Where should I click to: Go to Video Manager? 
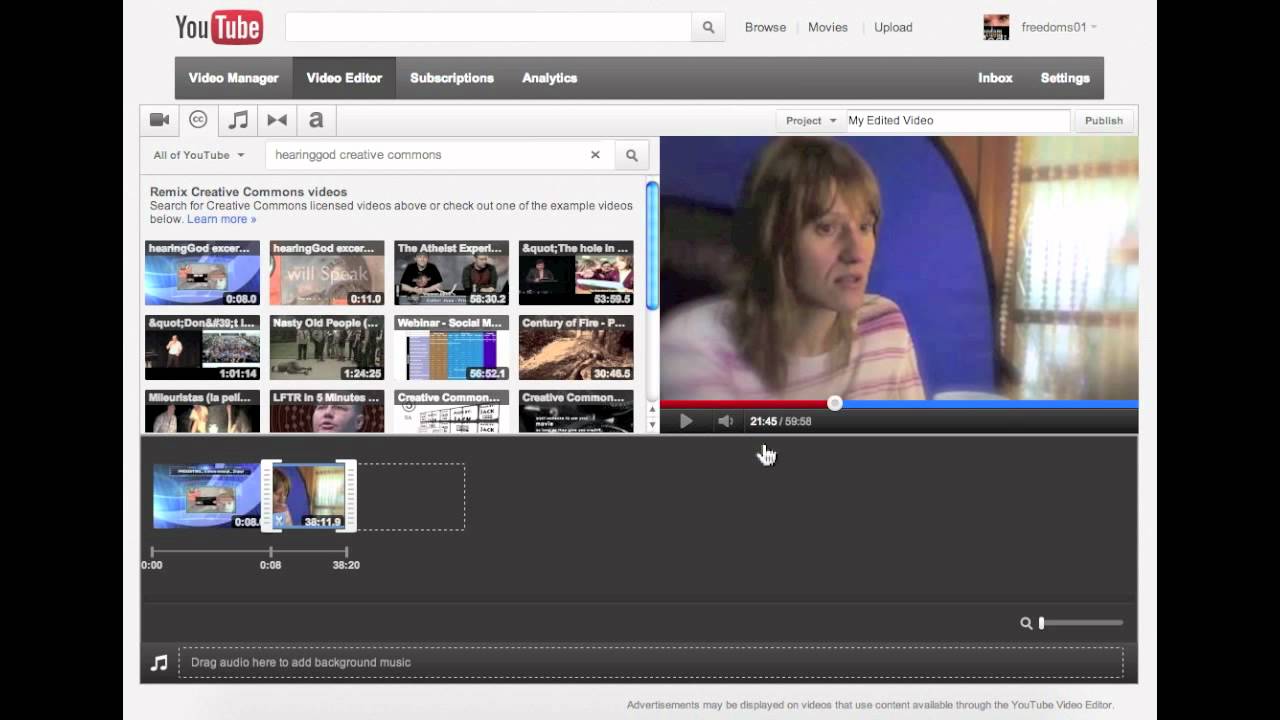[234, 78]
